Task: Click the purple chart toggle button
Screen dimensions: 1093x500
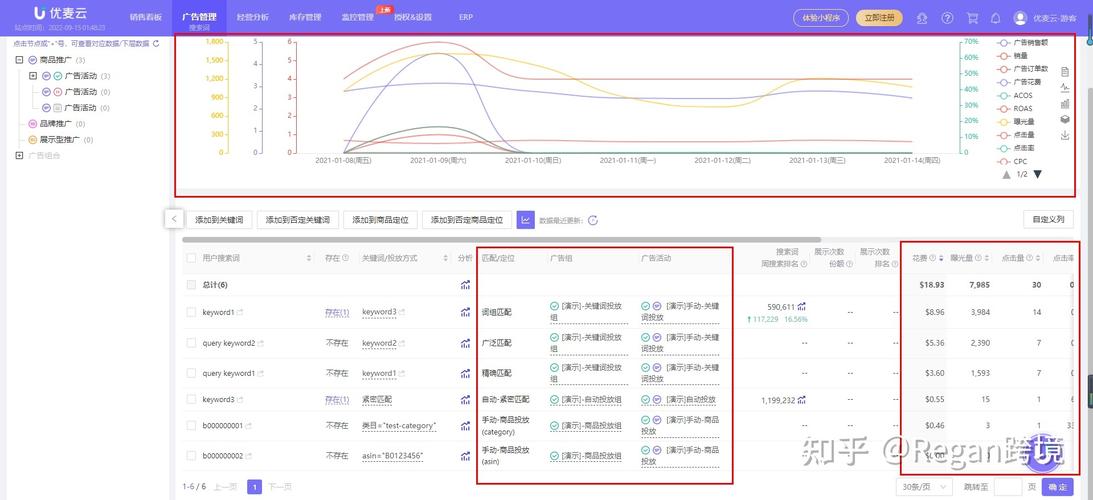Action: click(x=526, y=220)
